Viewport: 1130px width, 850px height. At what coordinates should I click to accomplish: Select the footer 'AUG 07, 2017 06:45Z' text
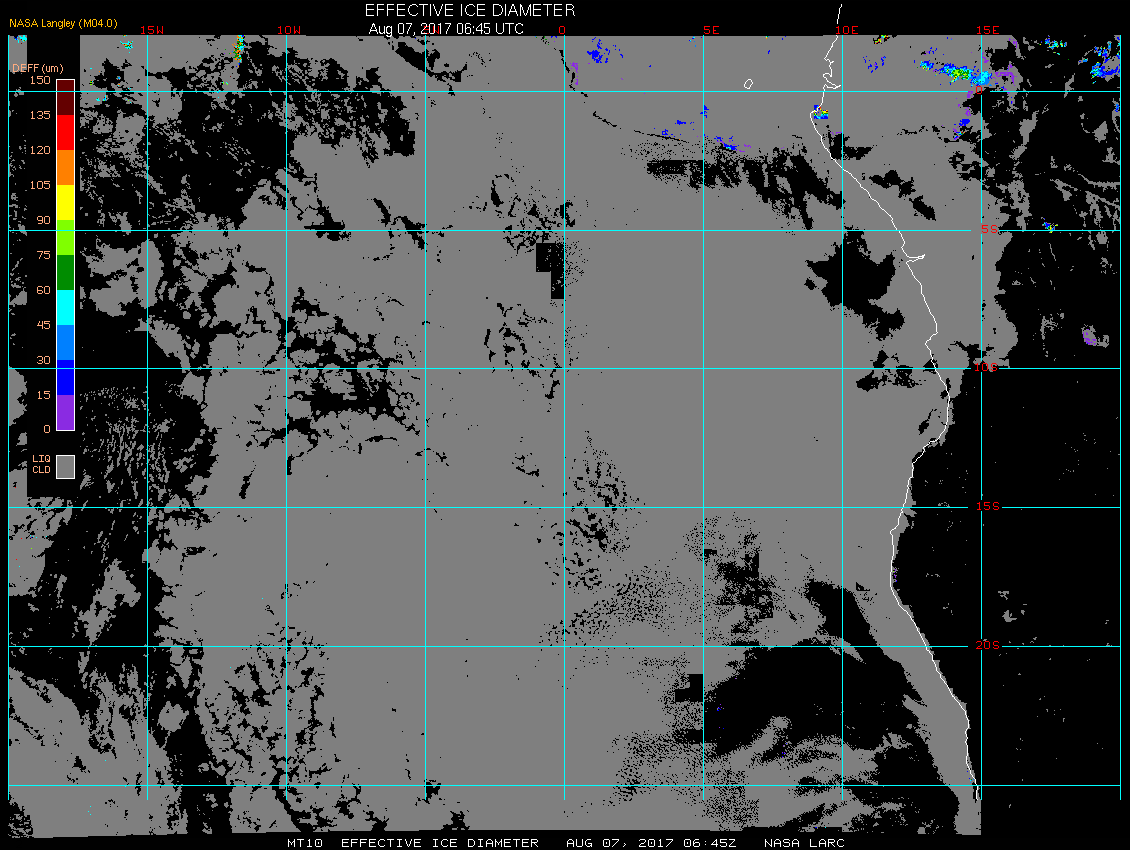click(x=651, y=843)
